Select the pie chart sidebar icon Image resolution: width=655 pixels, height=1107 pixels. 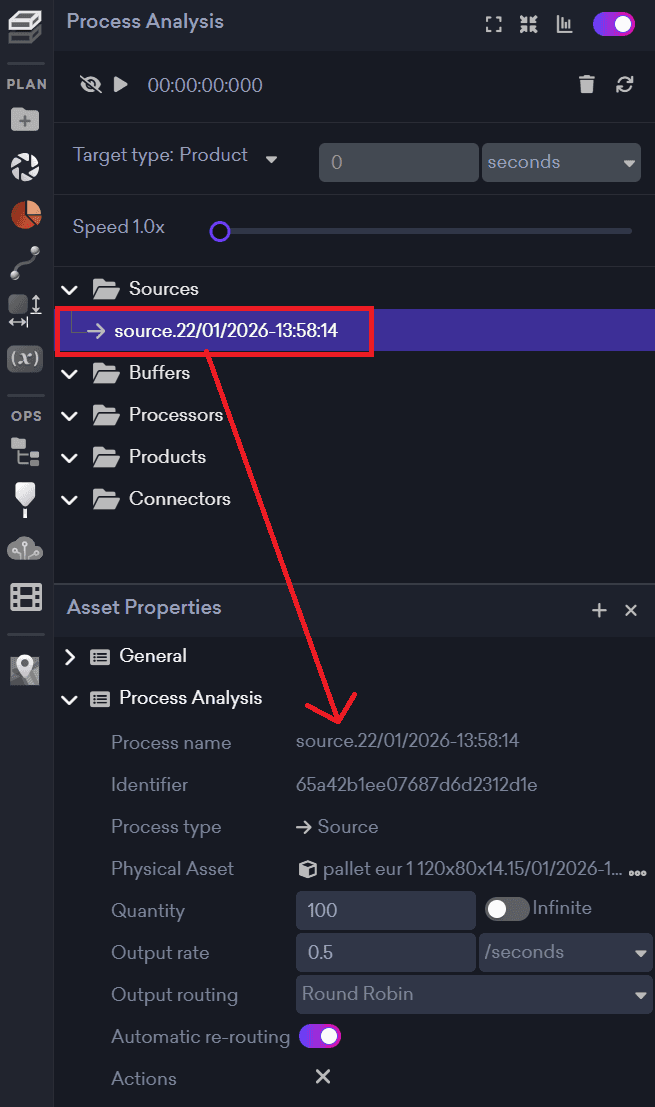point(25,213)
